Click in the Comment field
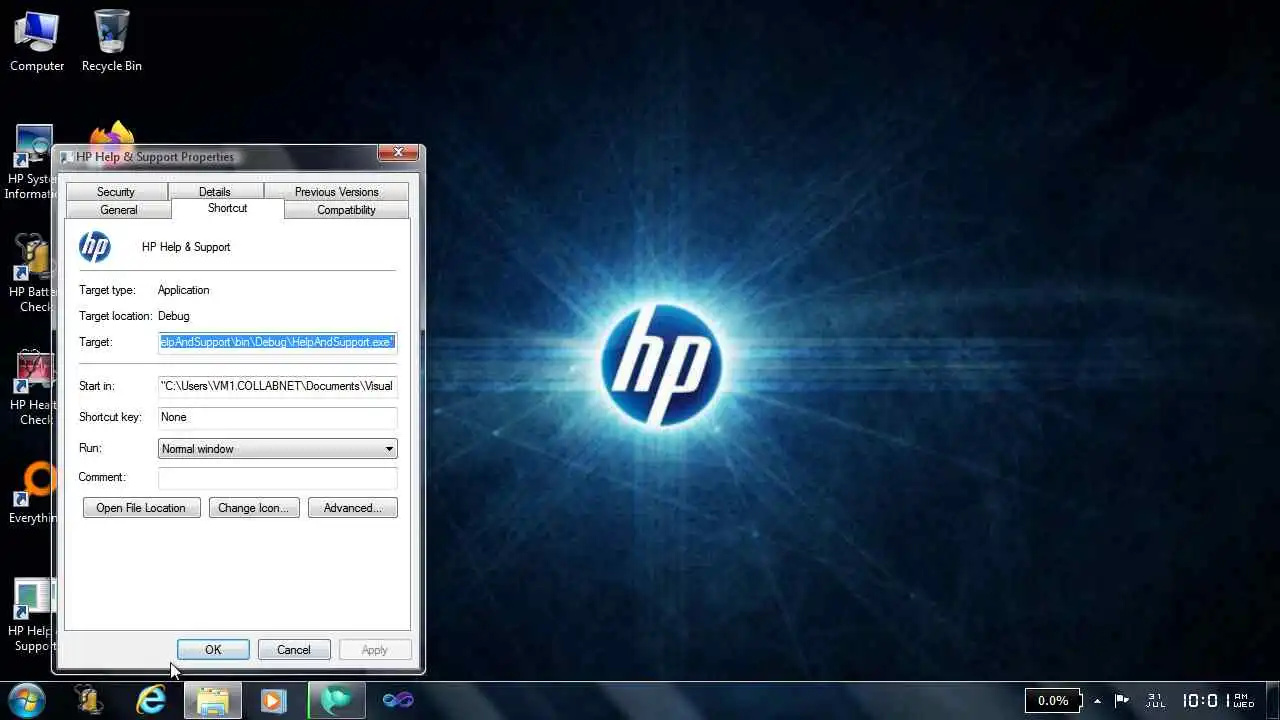 (278, 477)
